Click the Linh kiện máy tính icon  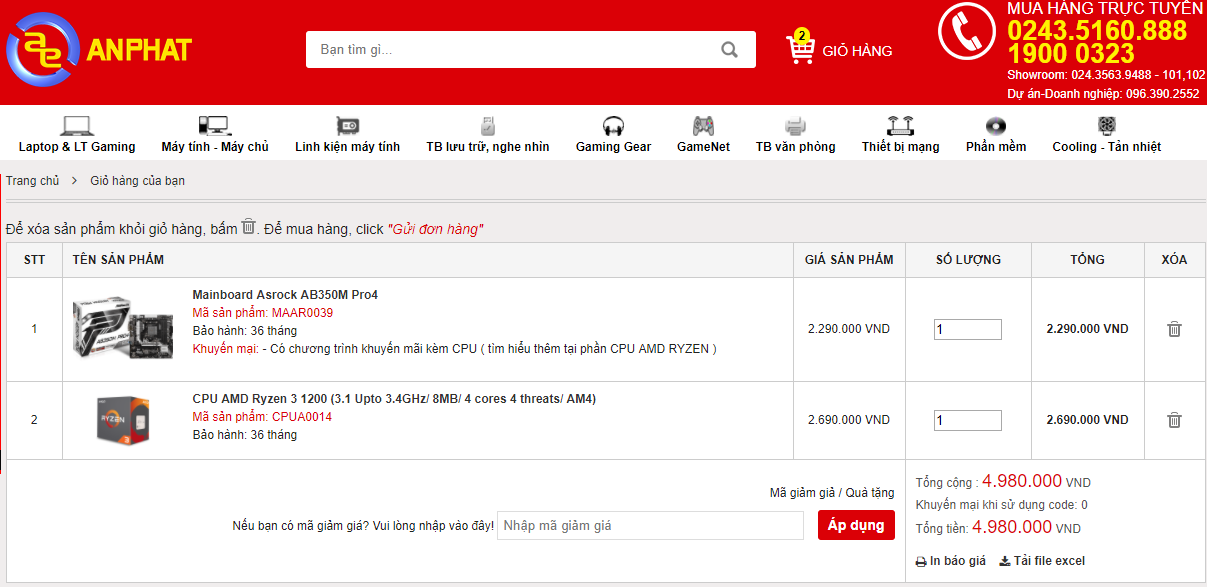coord(347,126)
